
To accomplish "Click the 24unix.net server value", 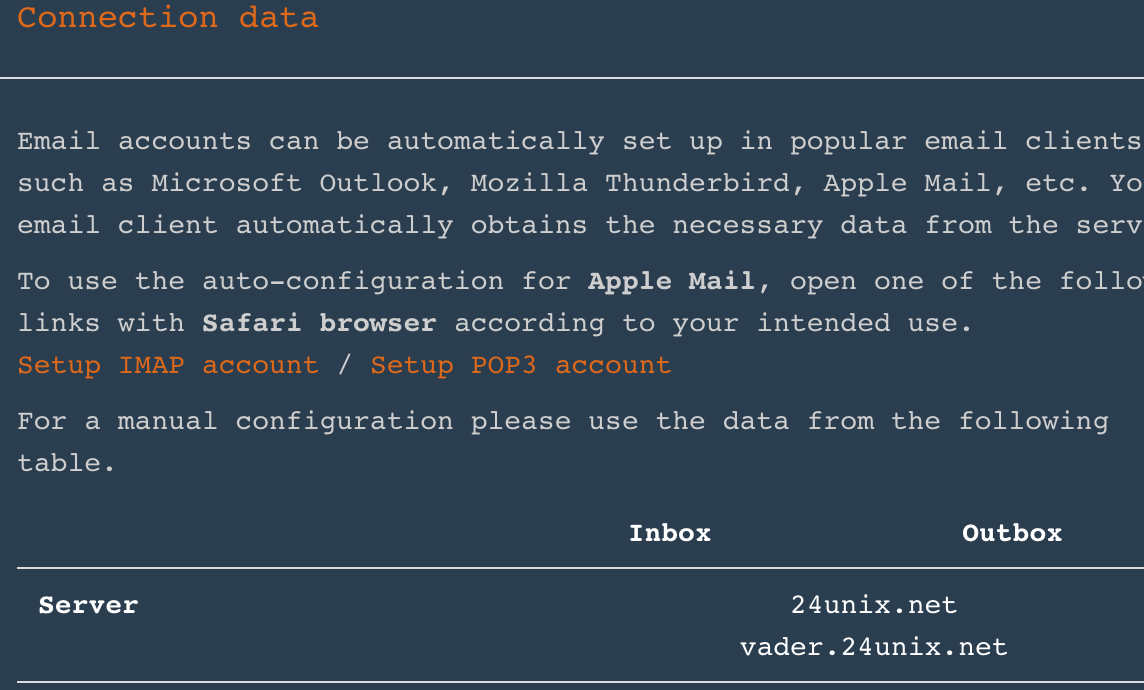I will point(873,605).
